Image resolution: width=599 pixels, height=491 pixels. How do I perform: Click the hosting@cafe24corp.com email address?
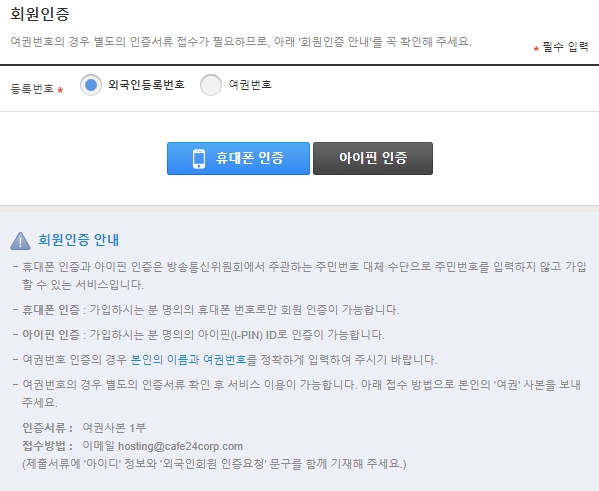click(x=180, y=446)
